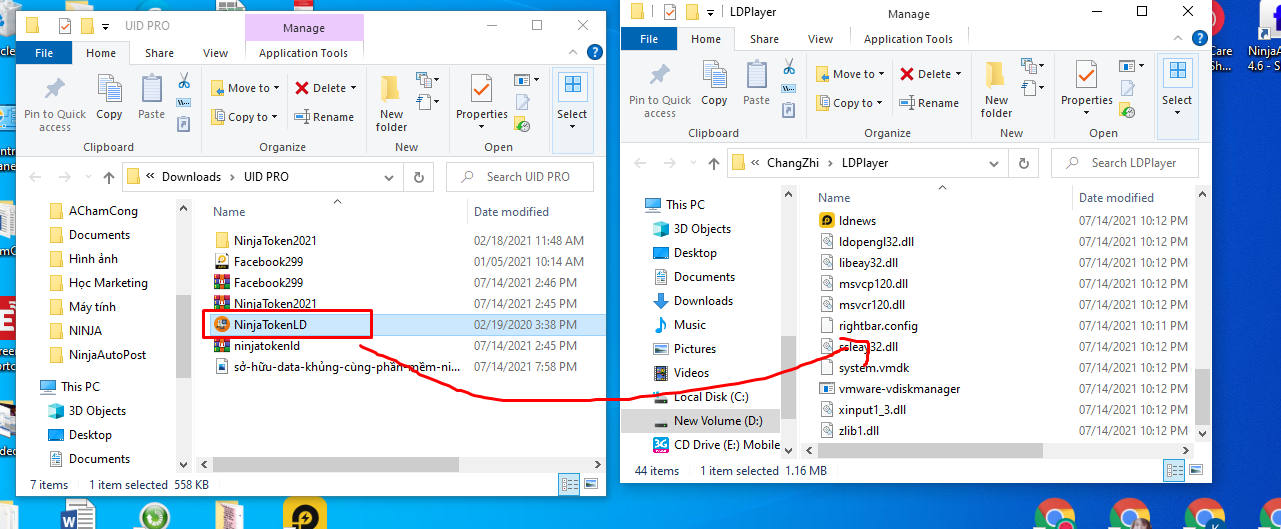The width and height of the screenshot is (1281, 529).
Task: Click History icon in LDPlayer Open group
Action: coord(1128,111)
